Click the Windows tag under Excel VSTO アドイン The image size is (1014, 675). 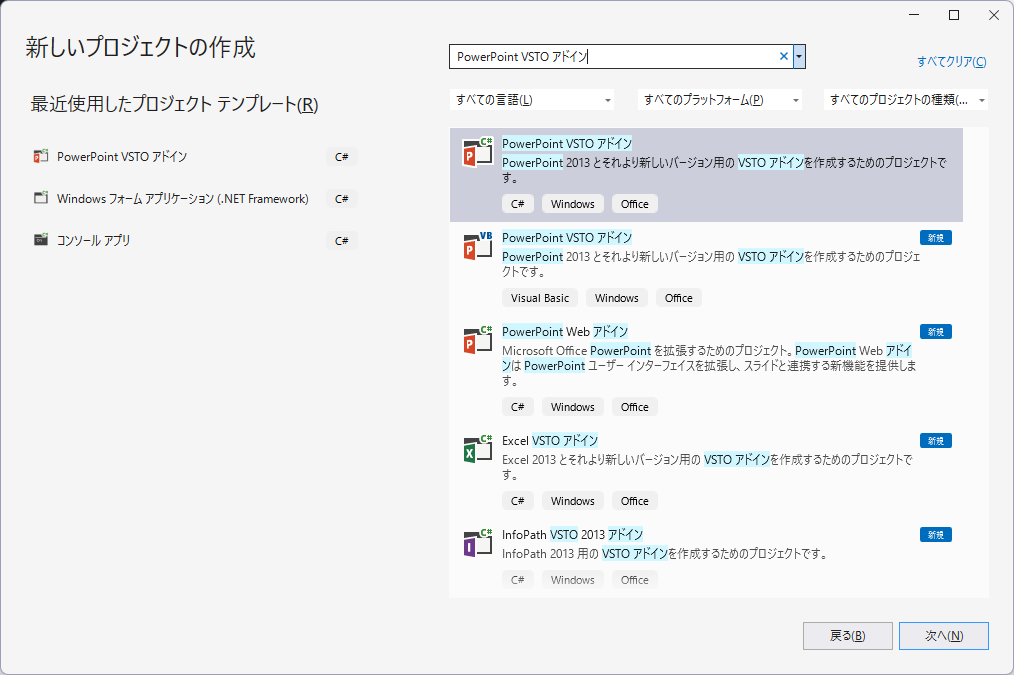(573, 501)
